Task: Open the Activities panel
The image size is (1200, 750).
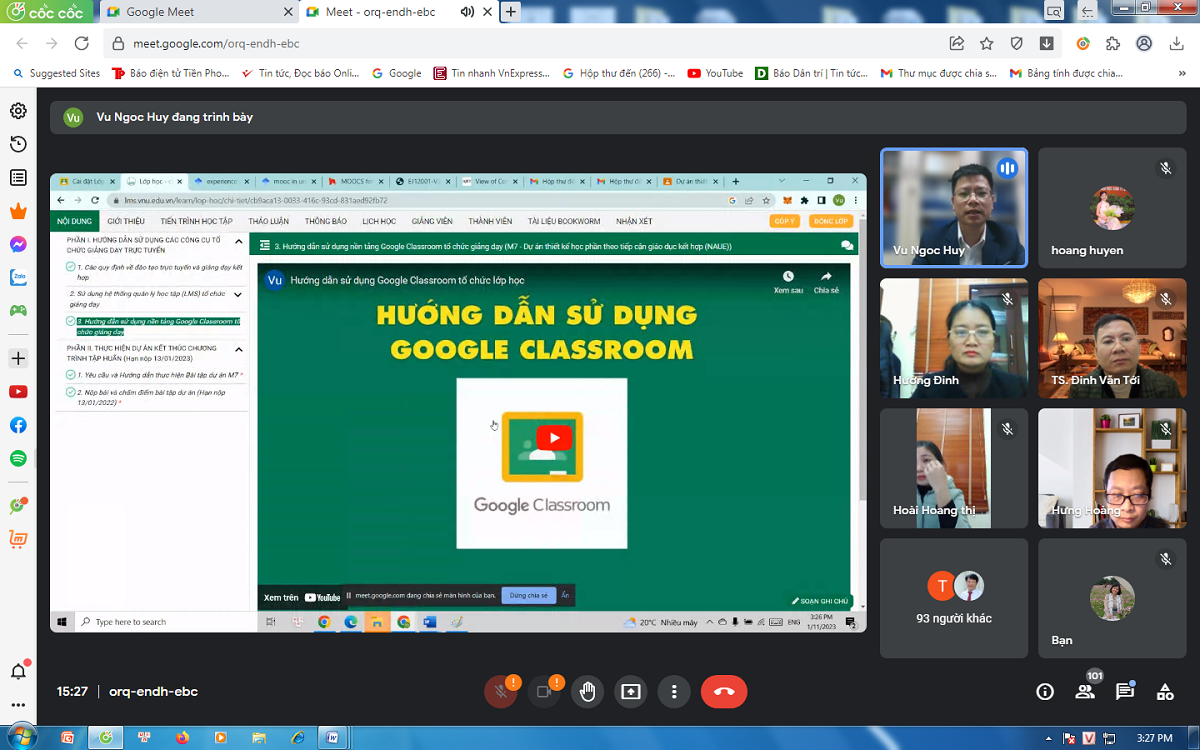Action: pyautogui.click(x=1165, y=691)
